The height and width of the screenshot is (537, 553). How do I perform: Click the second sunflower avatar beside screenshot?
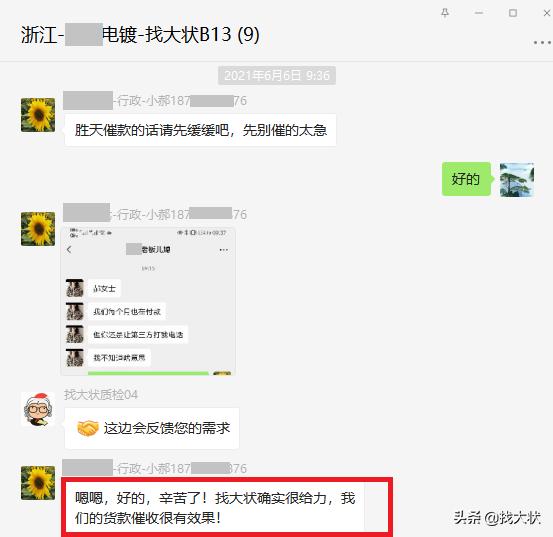(x=38, y=229)
